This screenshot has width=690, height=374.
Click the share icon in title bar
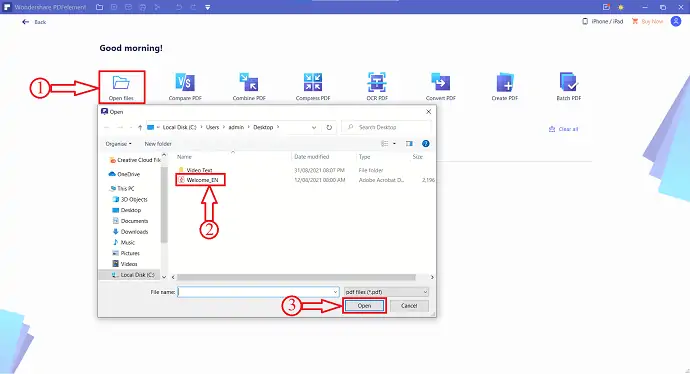pos(157,7)
